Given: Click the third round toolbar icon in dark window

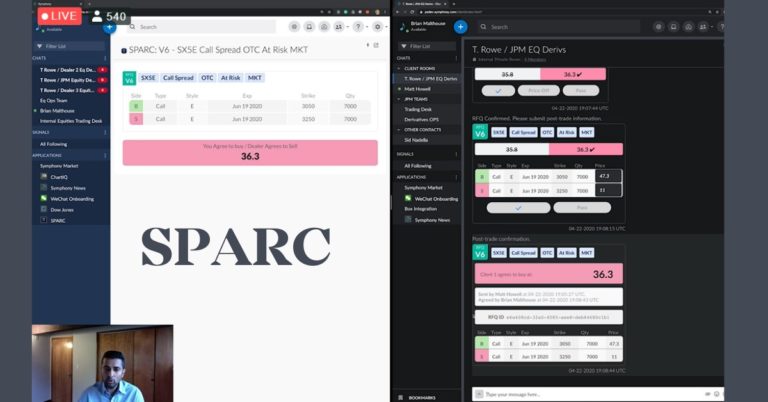Looking at the screenshot, I should click(x=688, y=27).
